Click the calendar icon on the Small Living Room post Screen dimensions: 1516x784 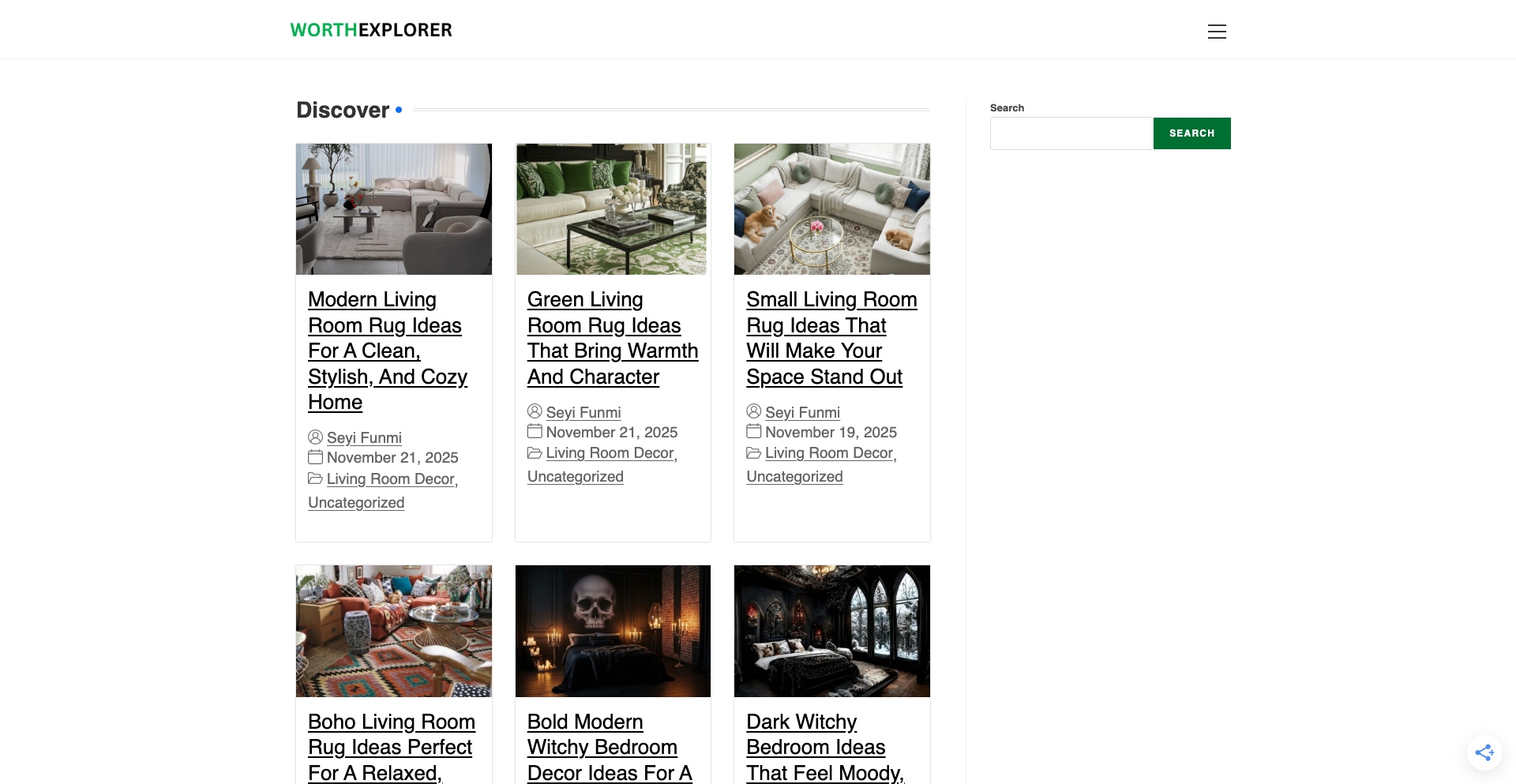(x=754, y=431)
